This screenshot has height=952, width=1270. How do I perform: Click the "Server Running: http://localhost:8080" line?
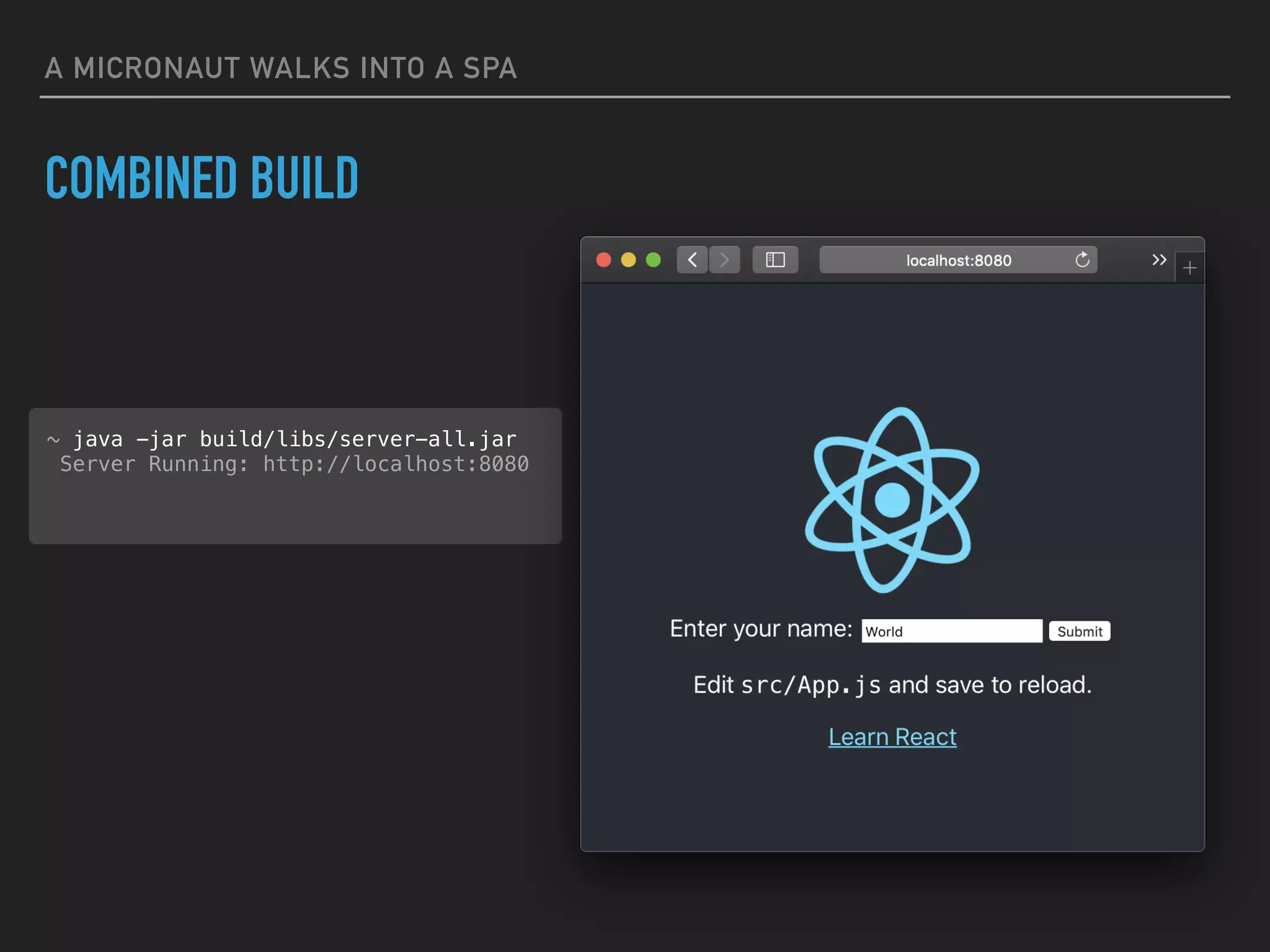(x=295, y=464)
